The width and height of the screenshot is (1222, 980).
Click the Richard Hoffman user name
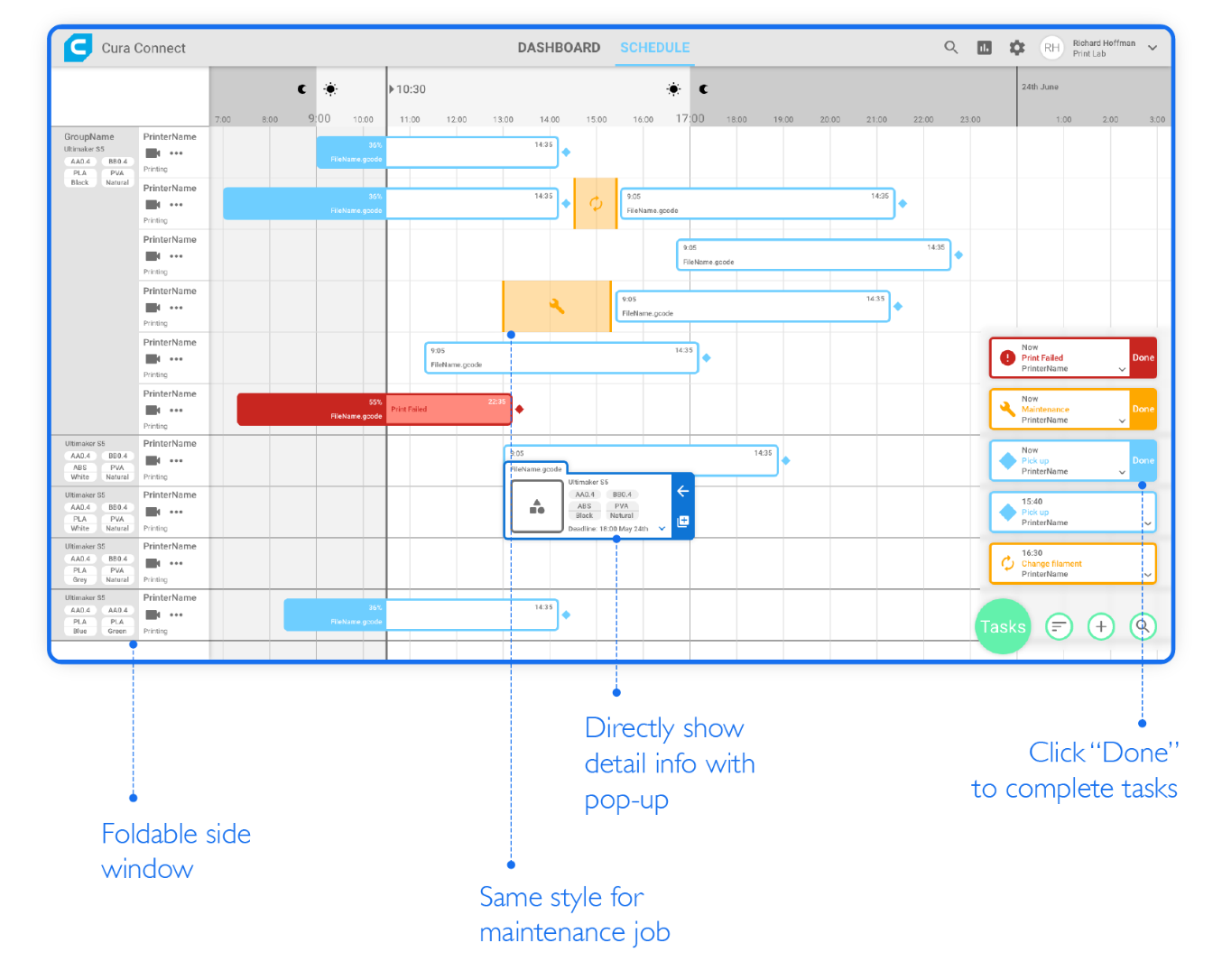(1104, 43)
